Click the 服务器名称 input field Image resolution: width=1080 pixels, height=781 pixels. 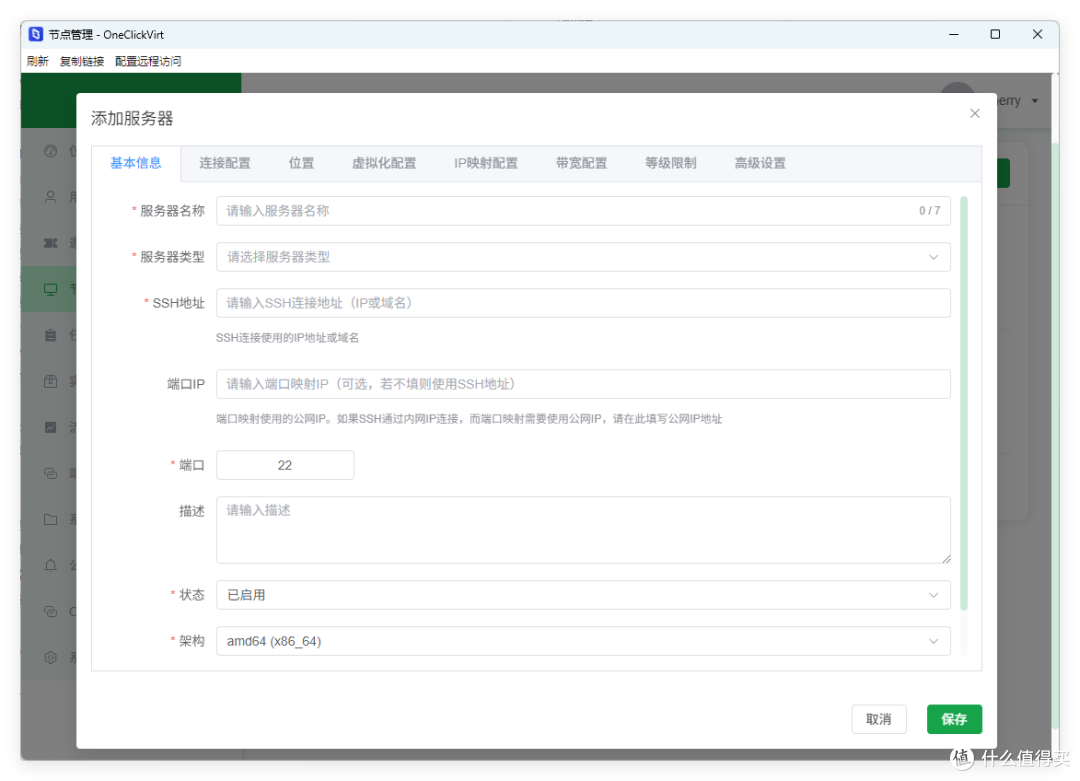click(583, 211)
